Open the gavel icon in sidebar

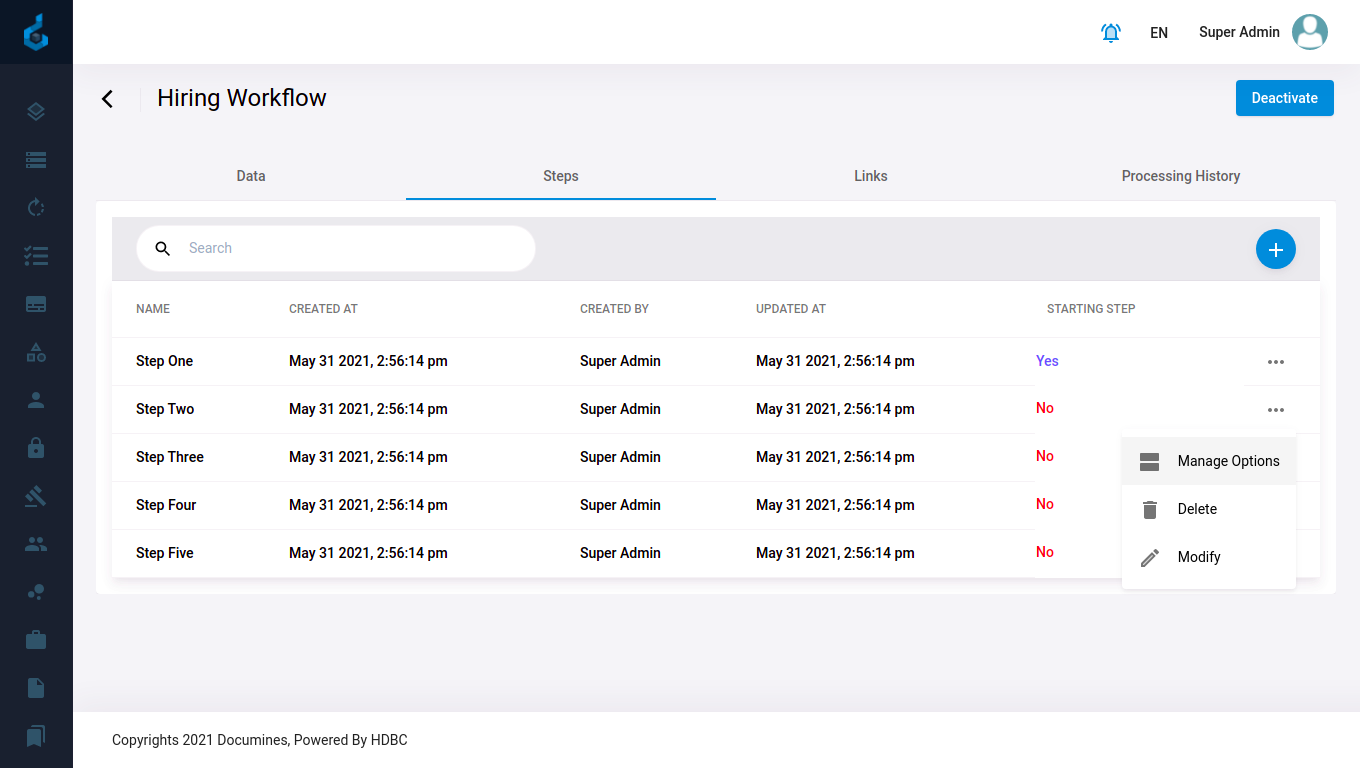(36, 496)
